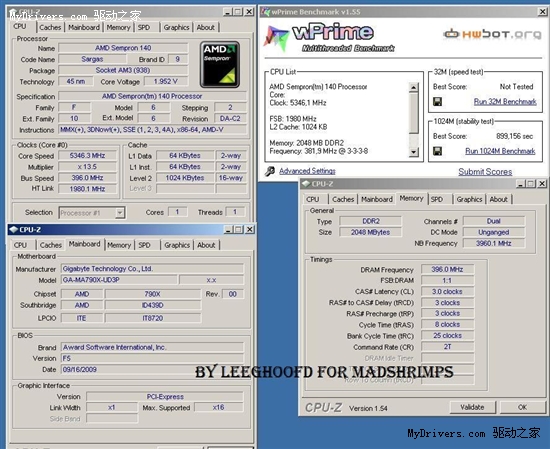Image resolution: width=550 pixels, height=449 pixels.
Task: Click the BIOS date 09/16/2009 field
Action: (152, 369)
